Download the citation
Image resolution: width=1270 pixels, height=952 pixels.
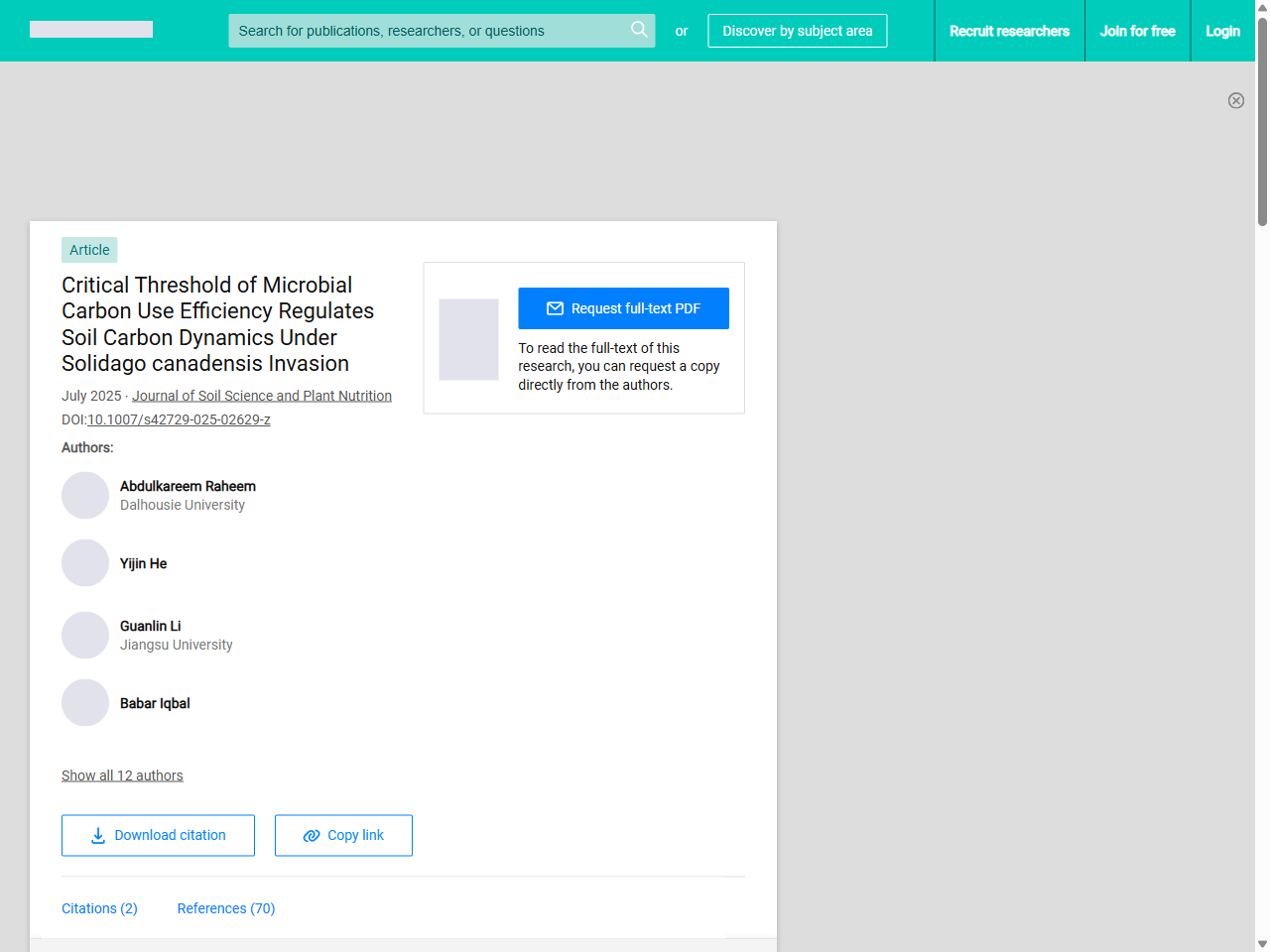pyautogui.click(x=158, y=835)
